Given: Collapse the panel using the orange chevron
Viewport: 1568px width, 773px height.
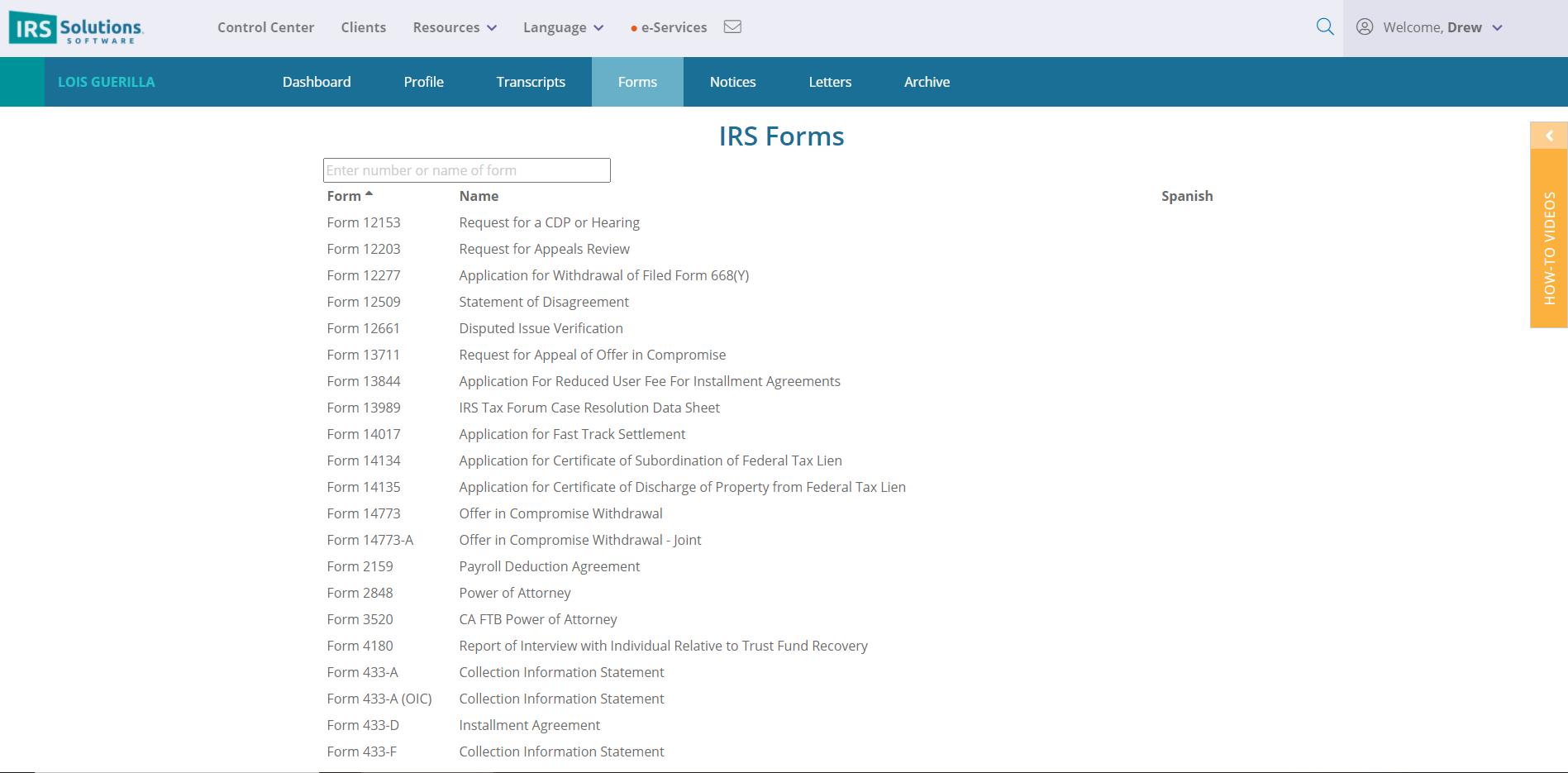Looking at the screenshot, I should 1548,135.
